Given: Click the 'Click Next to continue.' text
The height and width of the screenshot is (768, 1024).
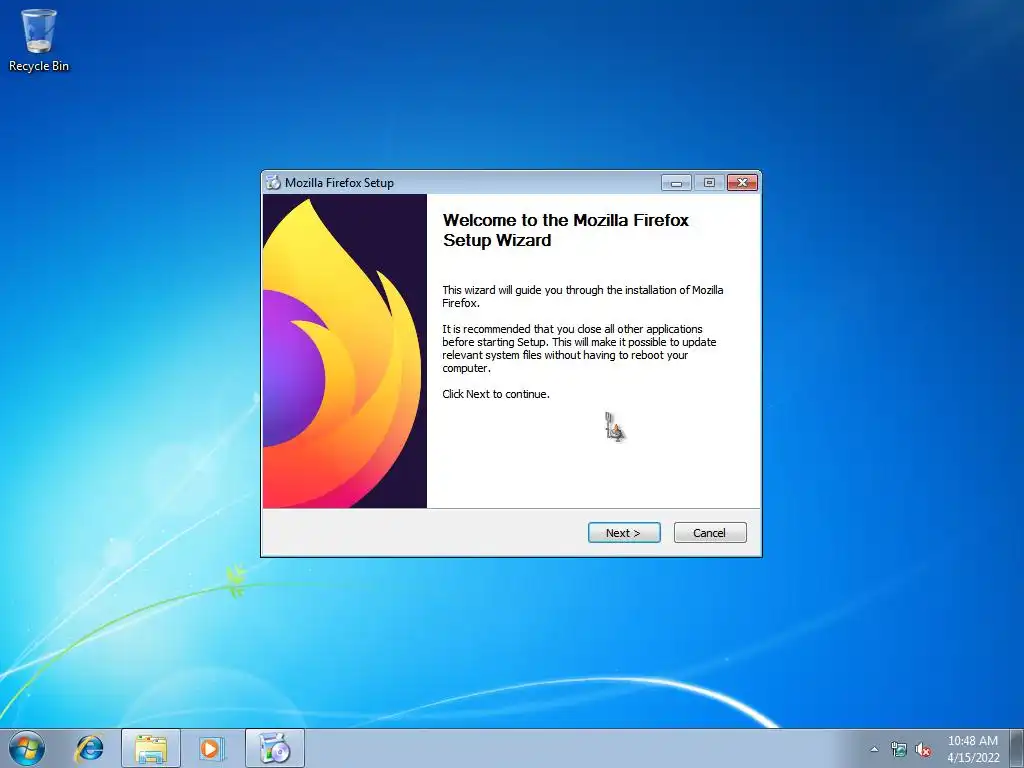Looking at the screenshot, I should 496,394.
